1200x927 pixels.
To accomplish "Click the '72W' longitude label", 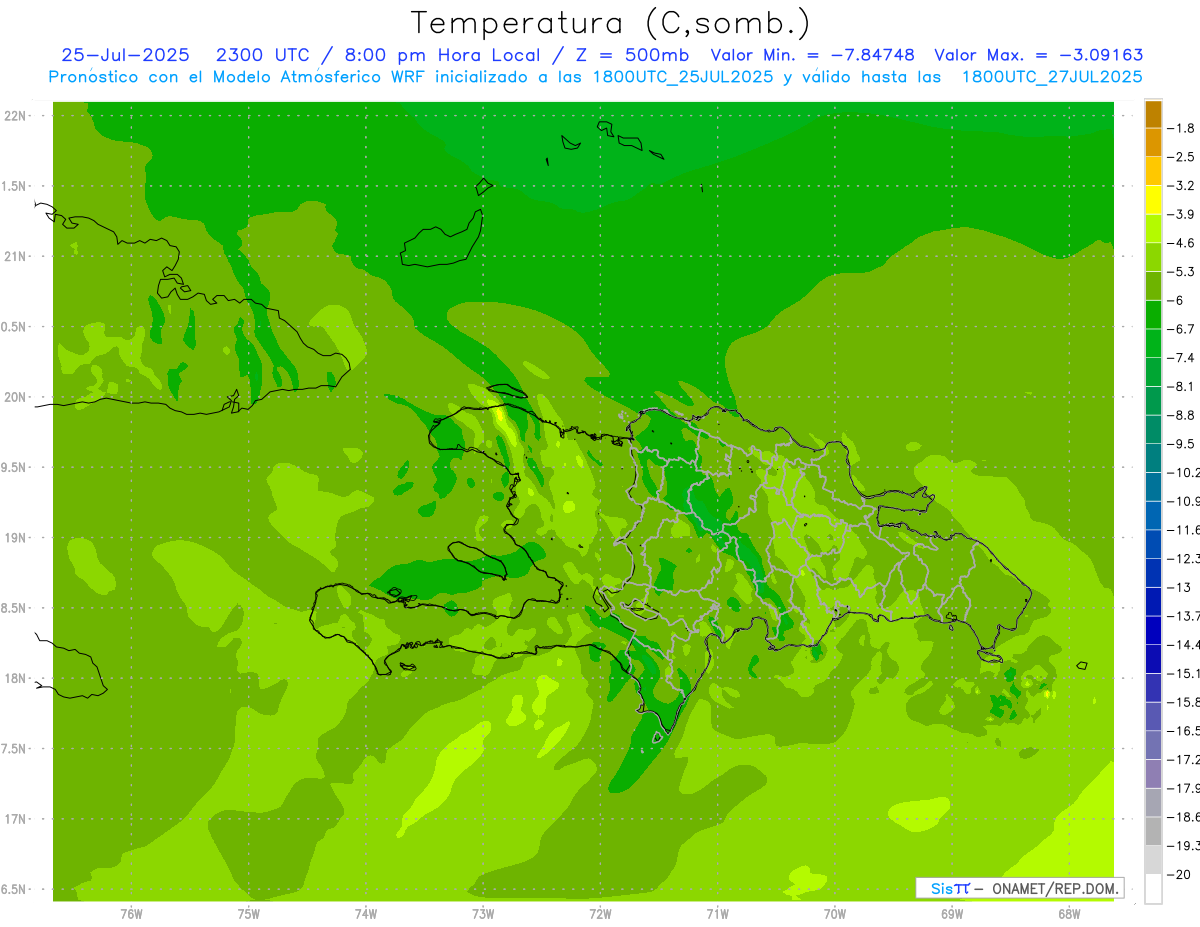I will (x=600, y=914).
